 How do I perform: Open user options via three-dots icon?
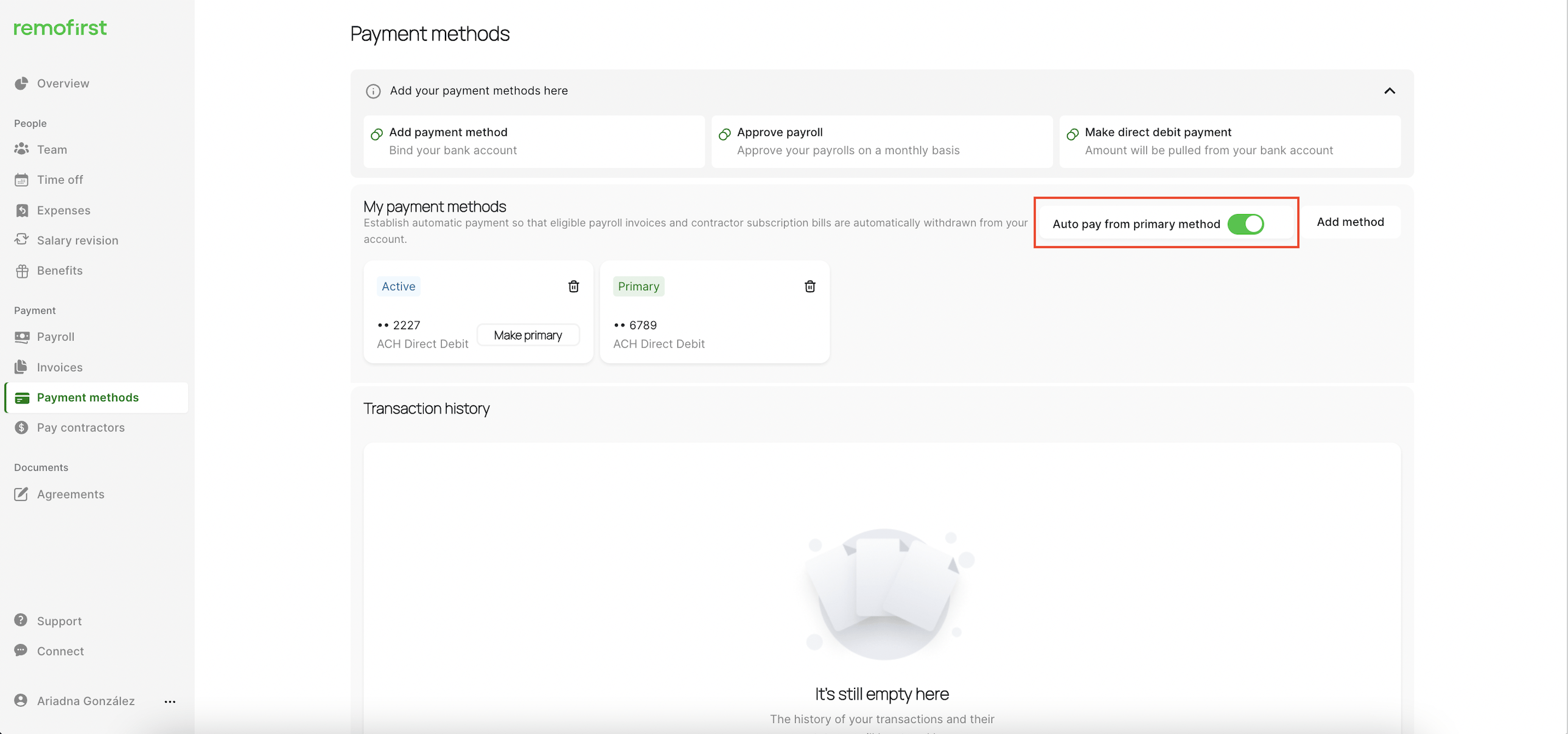[170, 701]
